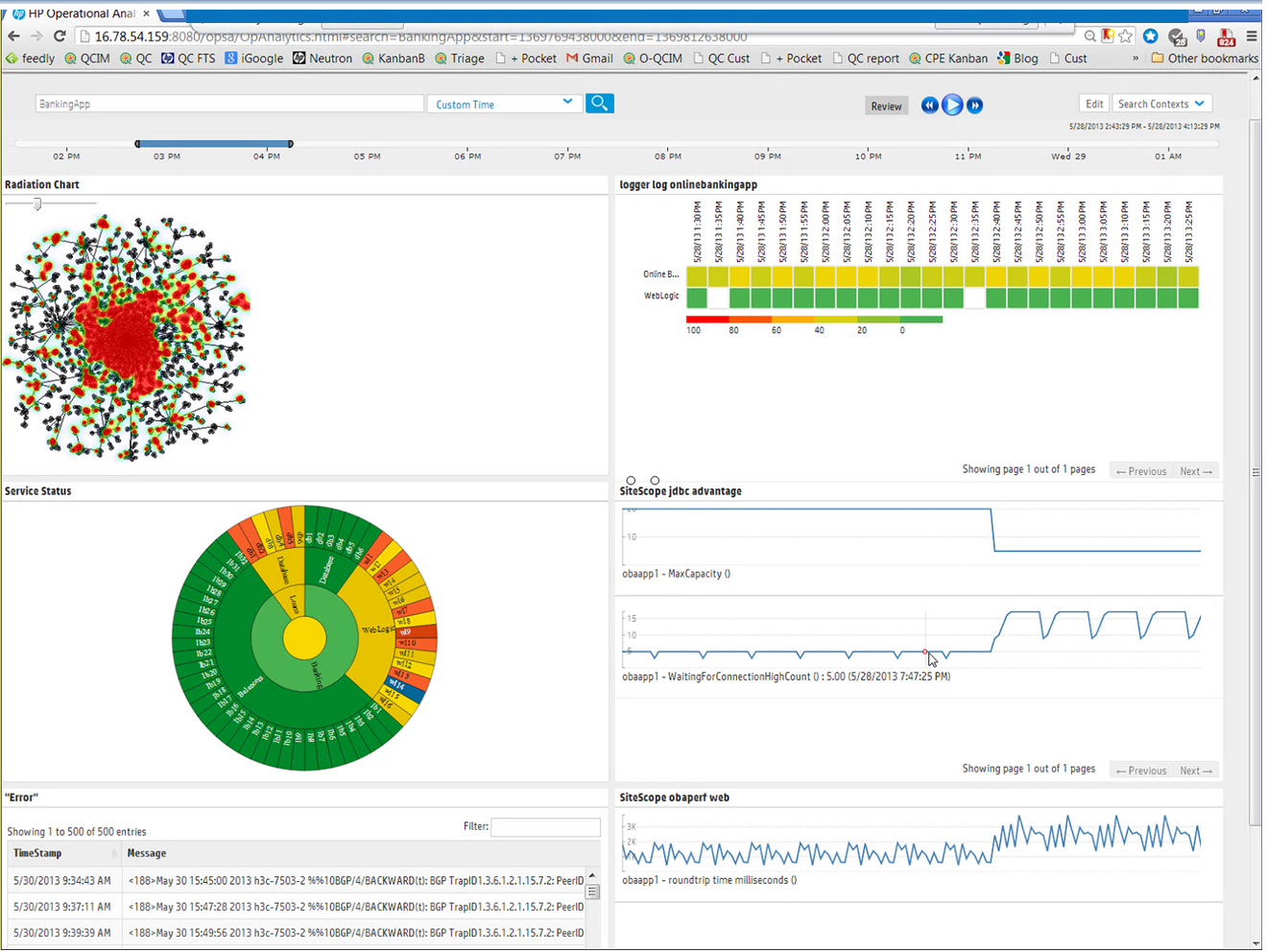Click the red 100 segment of the heatmap legend
This screenshot has height=952, width=1267.
tap(707, 320)
